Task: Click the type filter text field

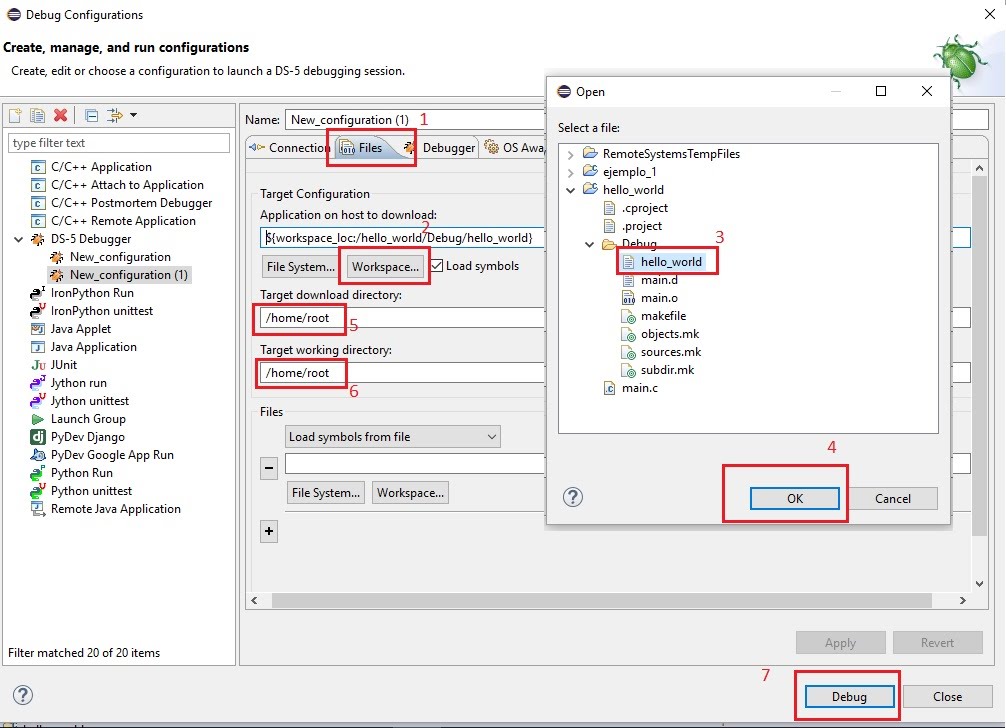Action: [119, 143]
